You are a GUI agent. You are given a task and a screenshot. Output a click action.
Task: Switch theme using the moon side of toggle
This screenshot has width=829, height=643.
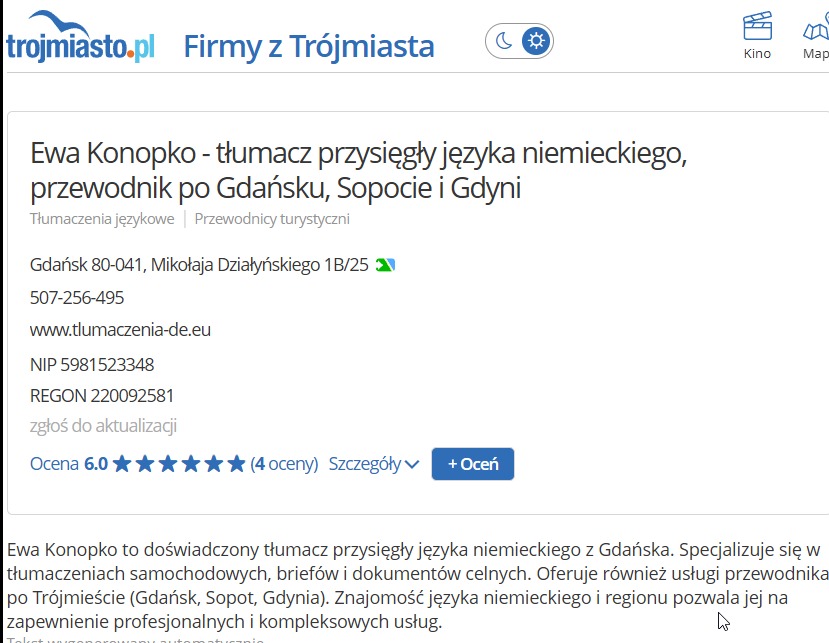click(503, 40)
